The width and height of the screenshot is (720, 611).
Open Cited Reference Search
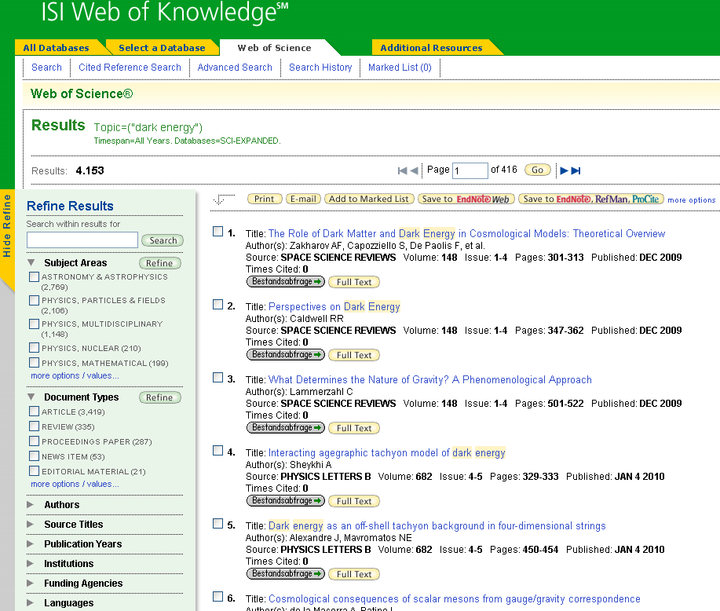[x=130, y=67]
